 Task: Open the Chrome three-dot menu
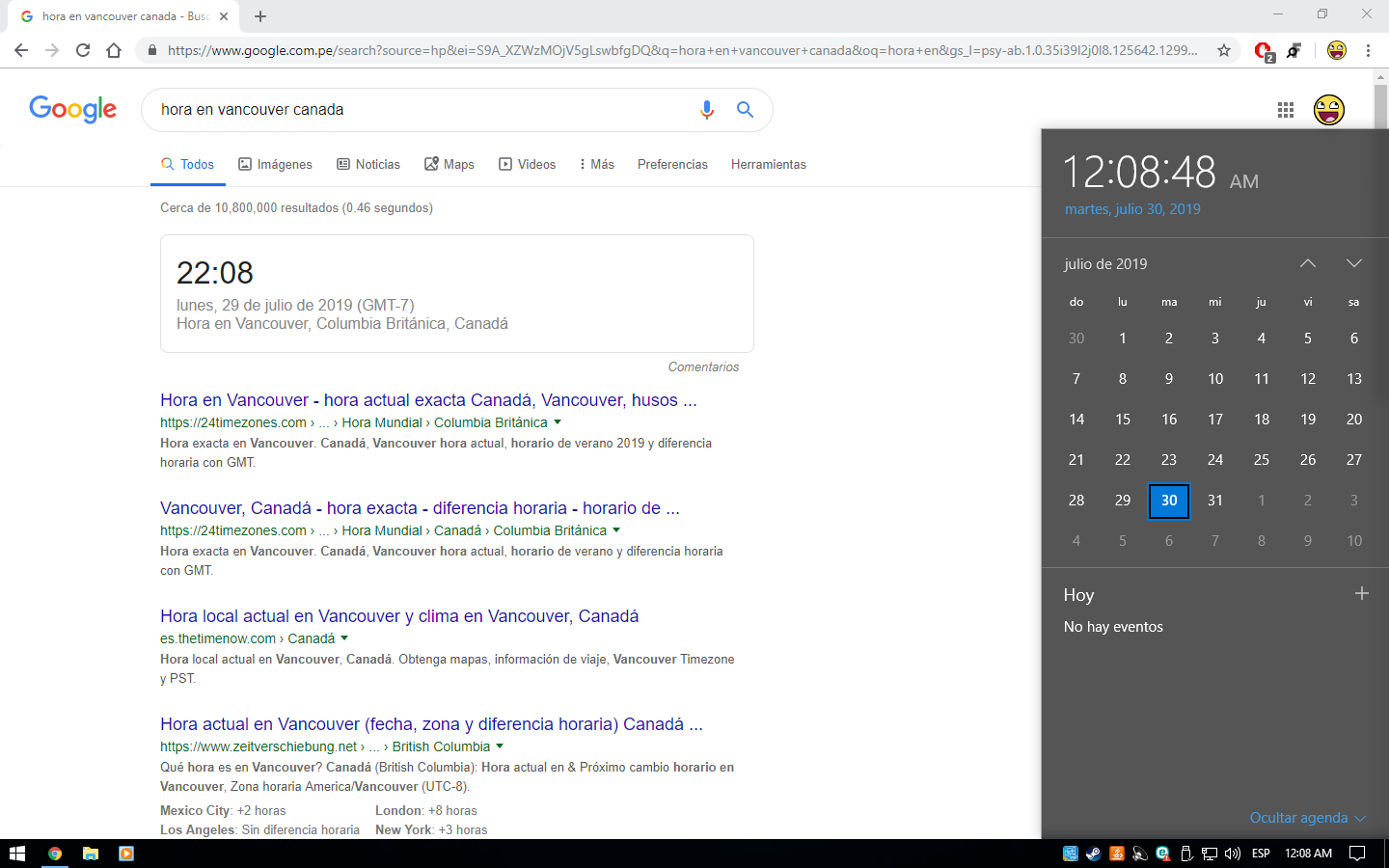(1368, 50)
